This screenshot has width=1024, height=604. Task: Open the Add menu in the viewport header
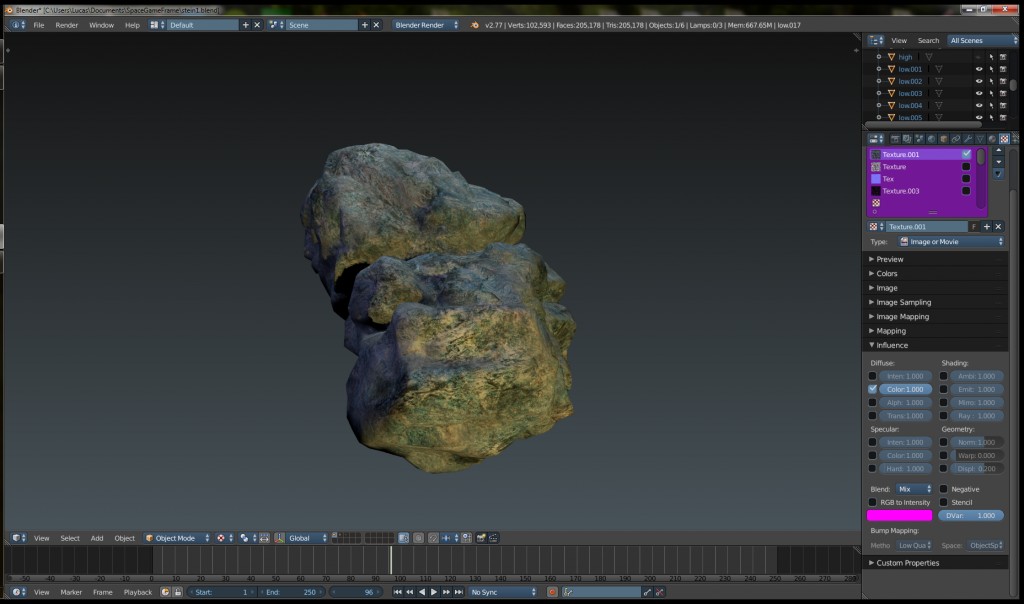96,537
